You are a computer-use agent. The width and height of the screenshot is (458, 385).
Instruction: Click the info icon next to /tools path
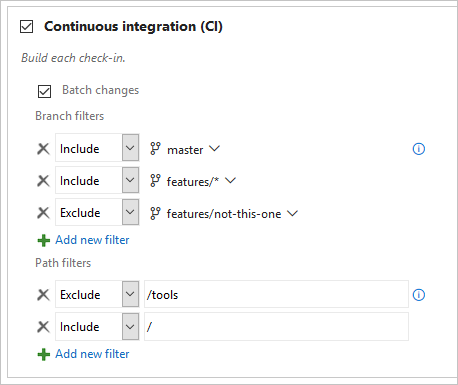coord(419,295)
